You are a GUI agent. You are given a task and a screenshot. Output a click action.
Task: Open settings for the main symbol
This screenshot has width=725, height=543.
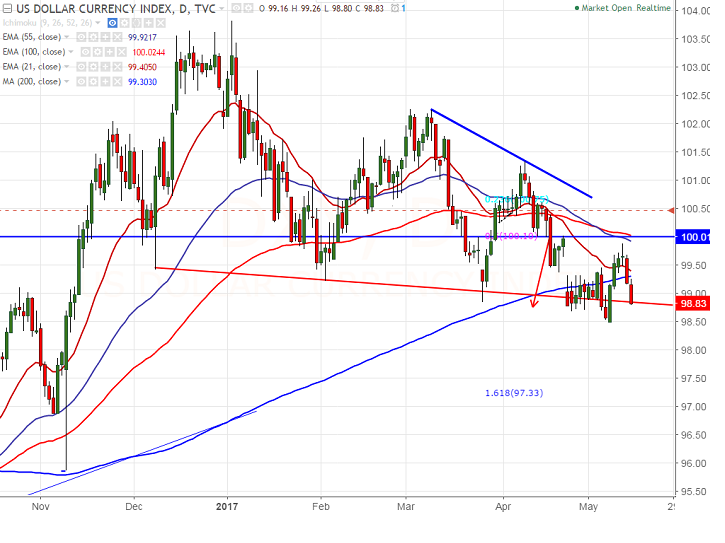tap(248, 8)
